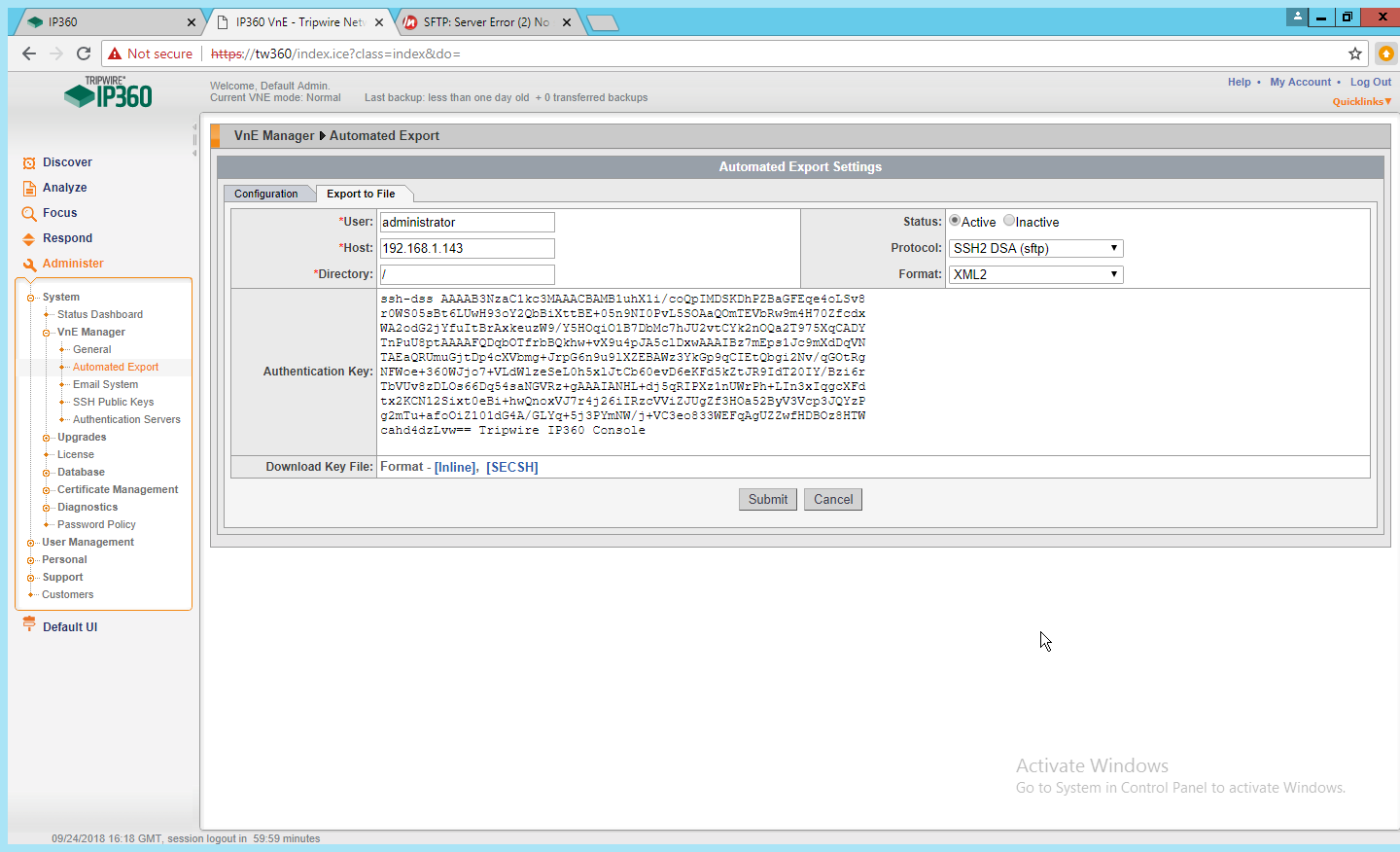Click the Log Out link
Screen dimensions: 1400x852
click(x=1371, y=82)
